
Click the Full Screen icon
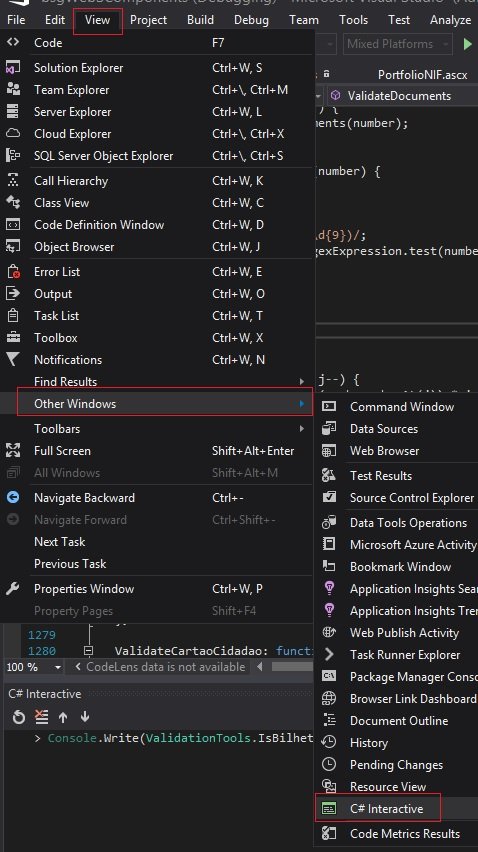pos(13,450)
